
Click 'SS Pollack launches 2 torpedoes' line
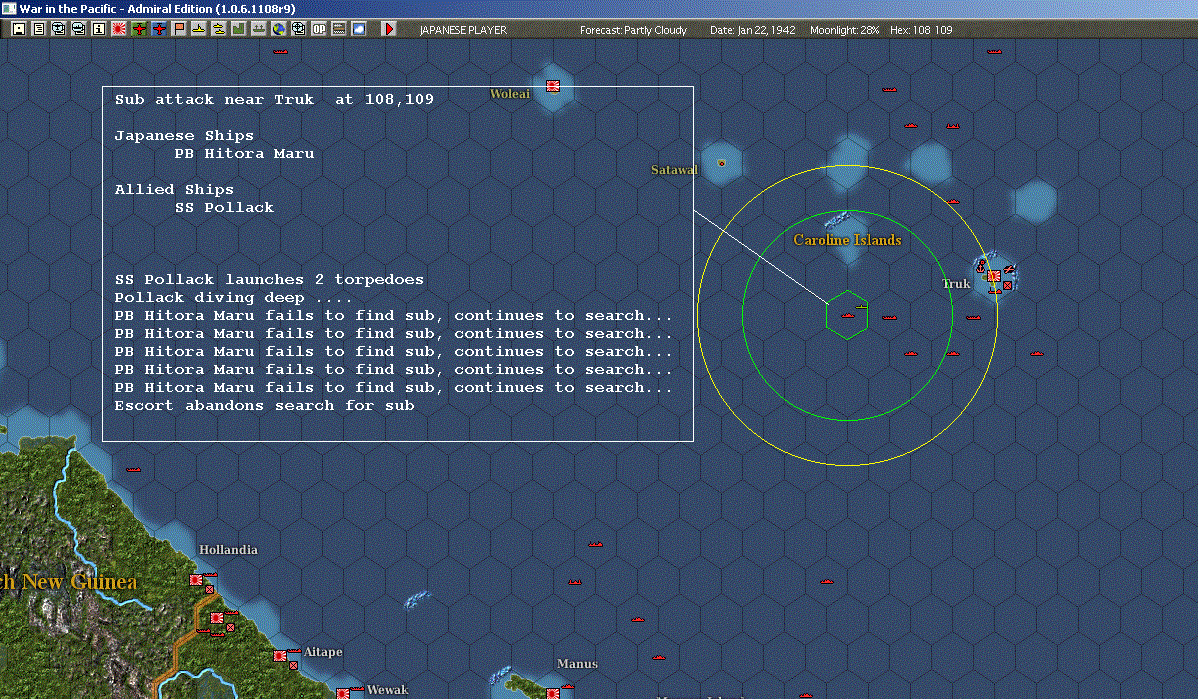coord(269,280)
